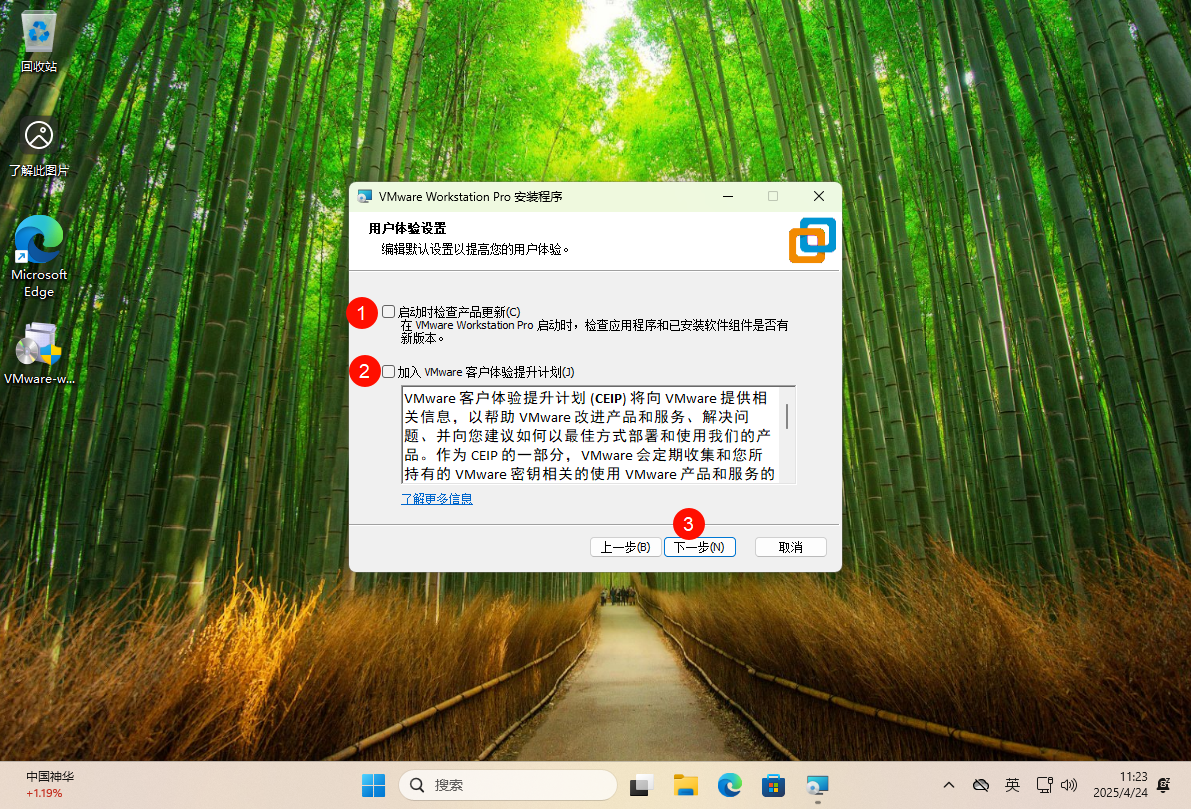Select the 了解此图片 desktop icon
The height and width of the screenshot is (809, 1191).
(39, 148)
